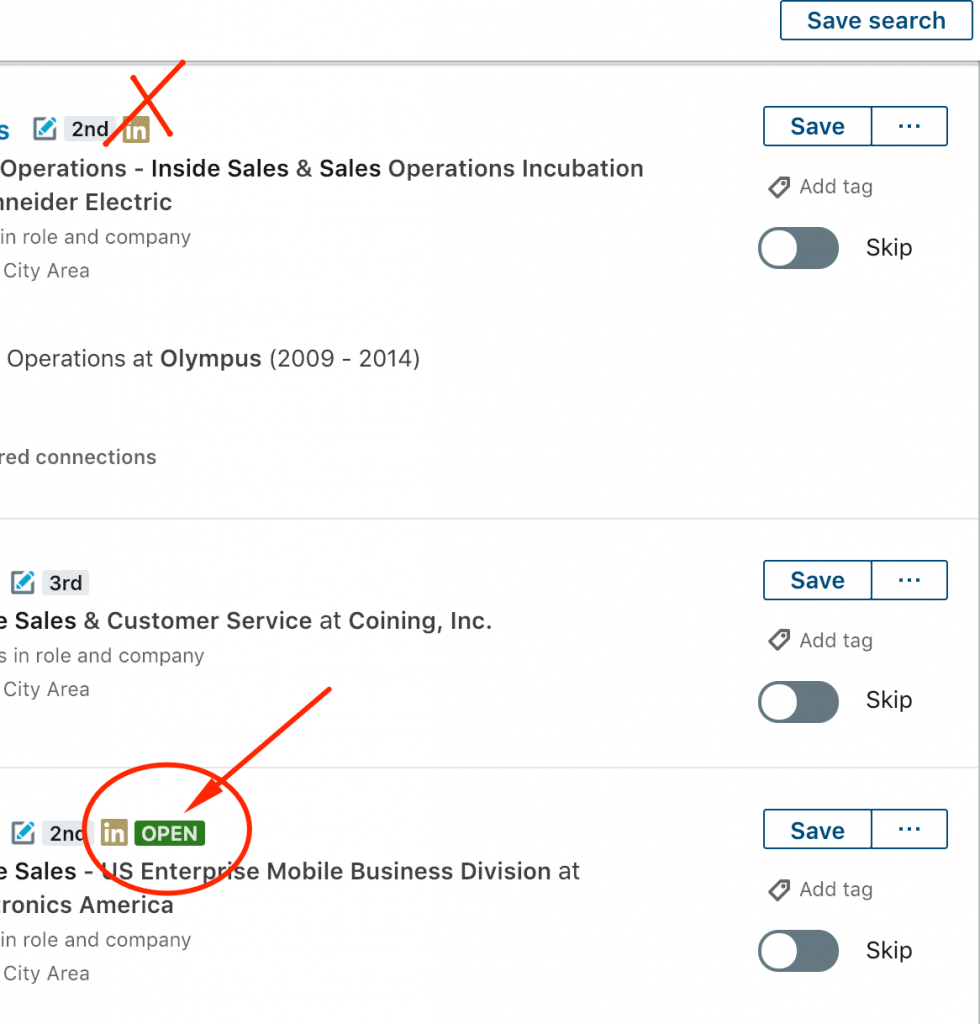Save the Coining, Inc. lead
The height and width of the screenshot is (1024, 980).
[x=817, y=580]
